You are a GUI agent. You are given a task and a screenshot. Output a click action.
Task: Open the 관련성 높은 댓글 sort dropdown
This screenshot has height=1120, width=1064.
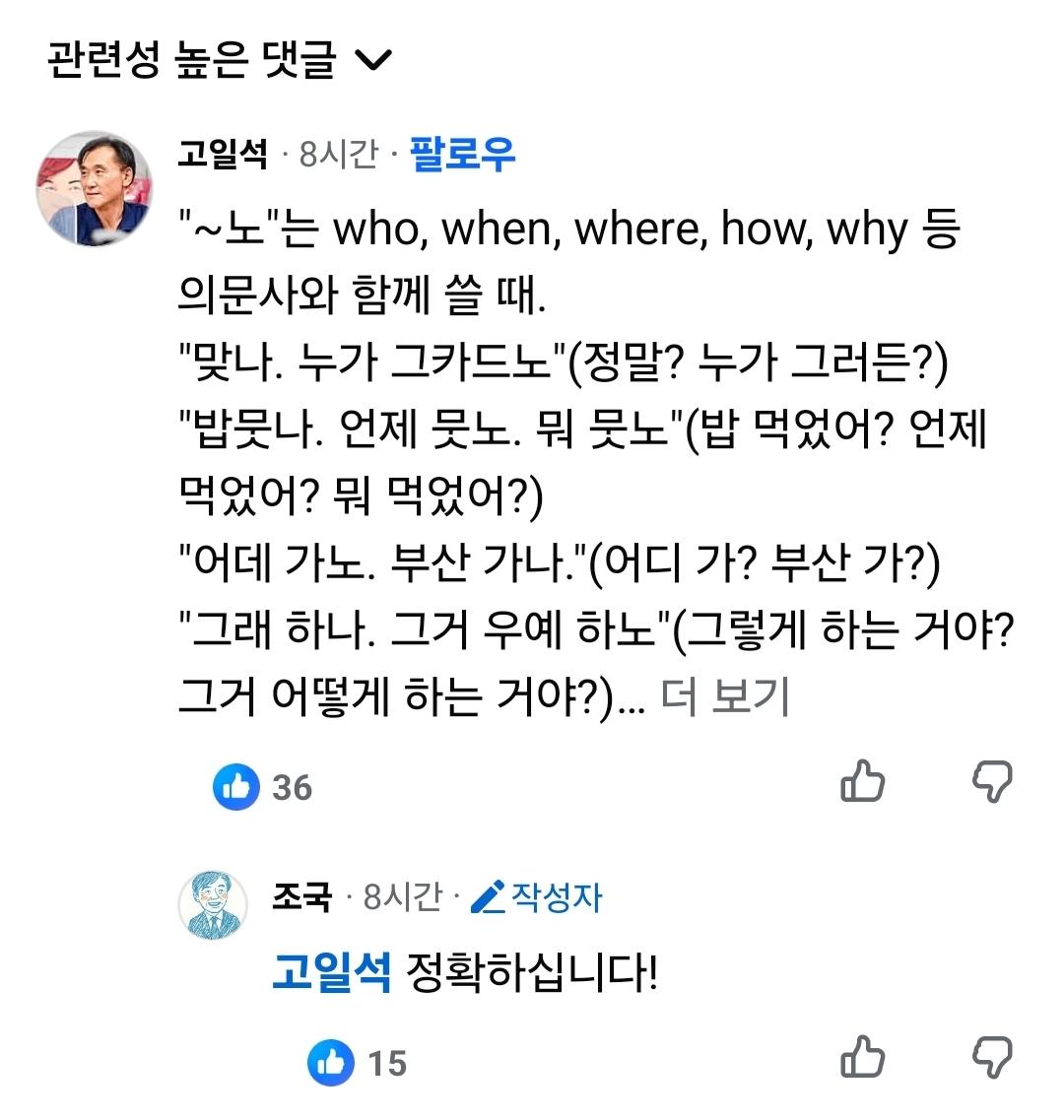[220, 59]
